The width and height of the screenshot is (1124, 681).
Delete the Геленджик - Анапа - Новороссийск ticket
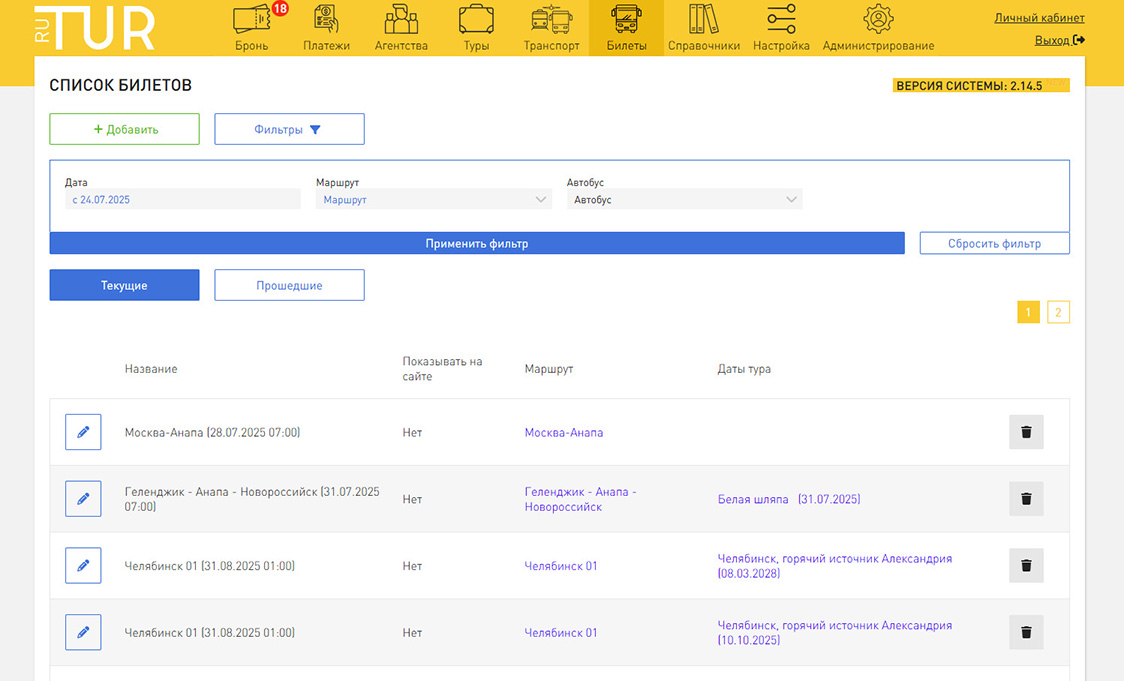(1026, 499)
